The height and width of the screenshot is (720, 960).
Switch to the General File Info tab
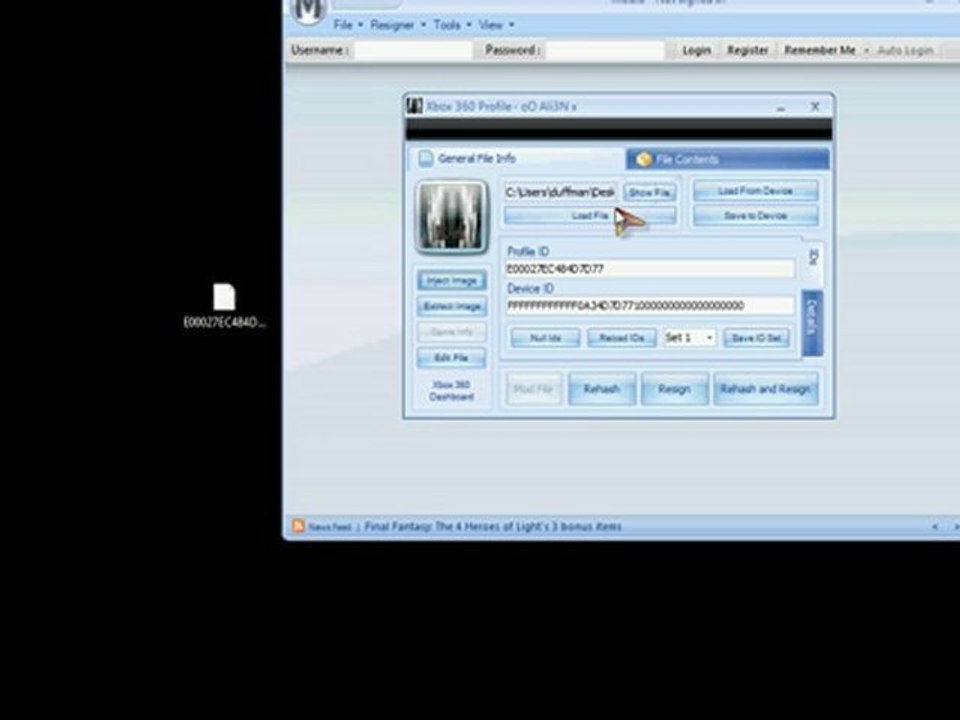[x=516, y=159]
